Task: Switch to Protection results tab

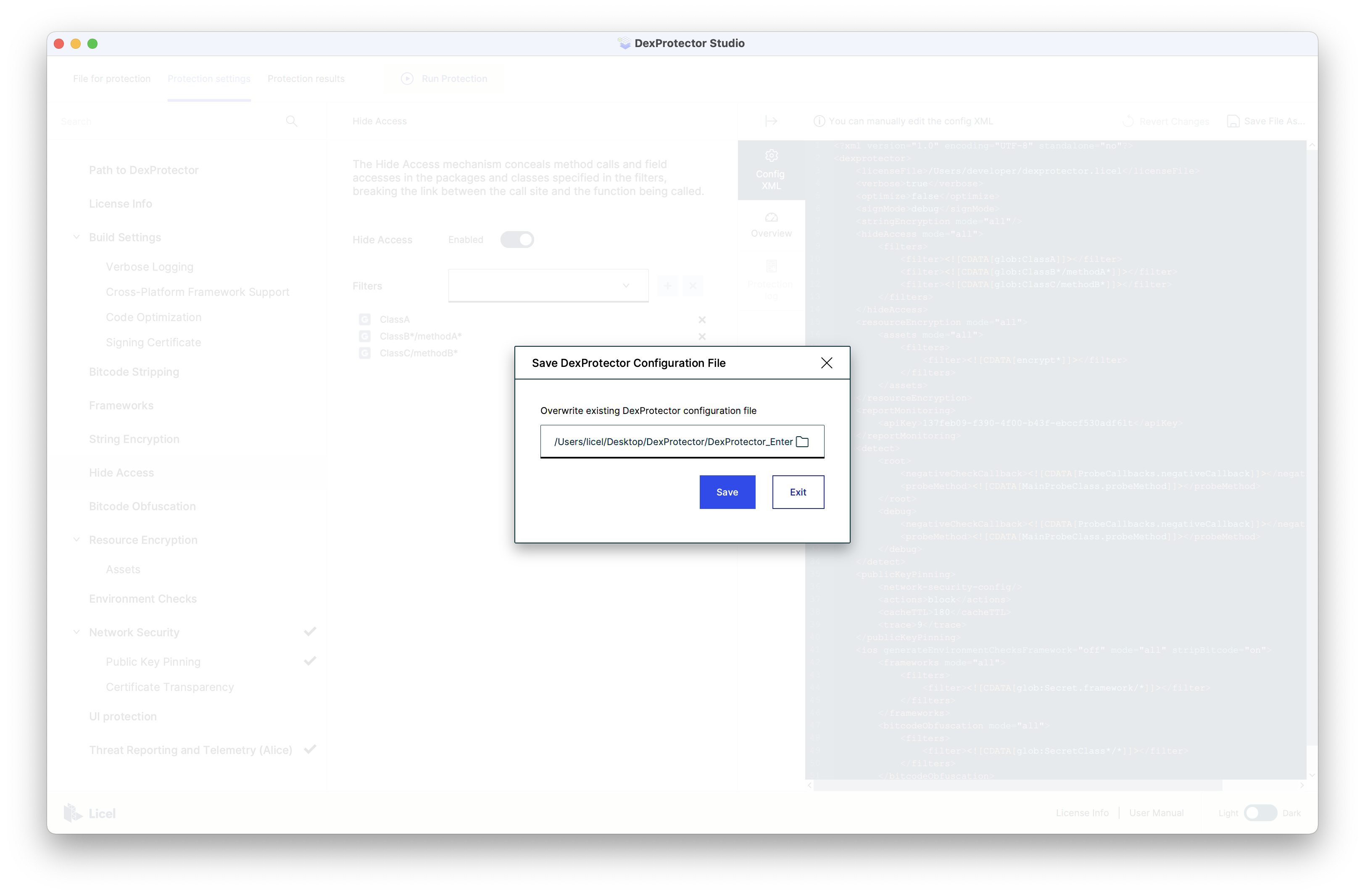Action: point(306,79)
